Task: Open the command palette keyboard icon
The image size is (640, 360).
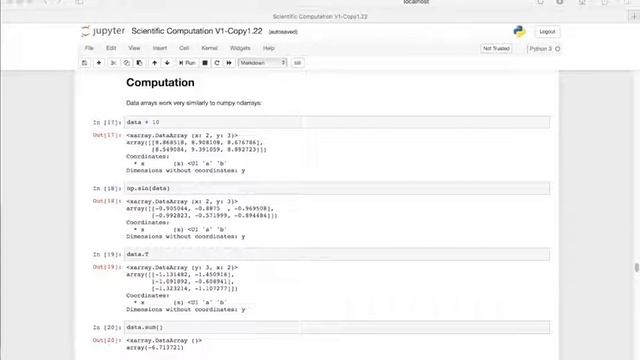Action: [x=298, y=63]
